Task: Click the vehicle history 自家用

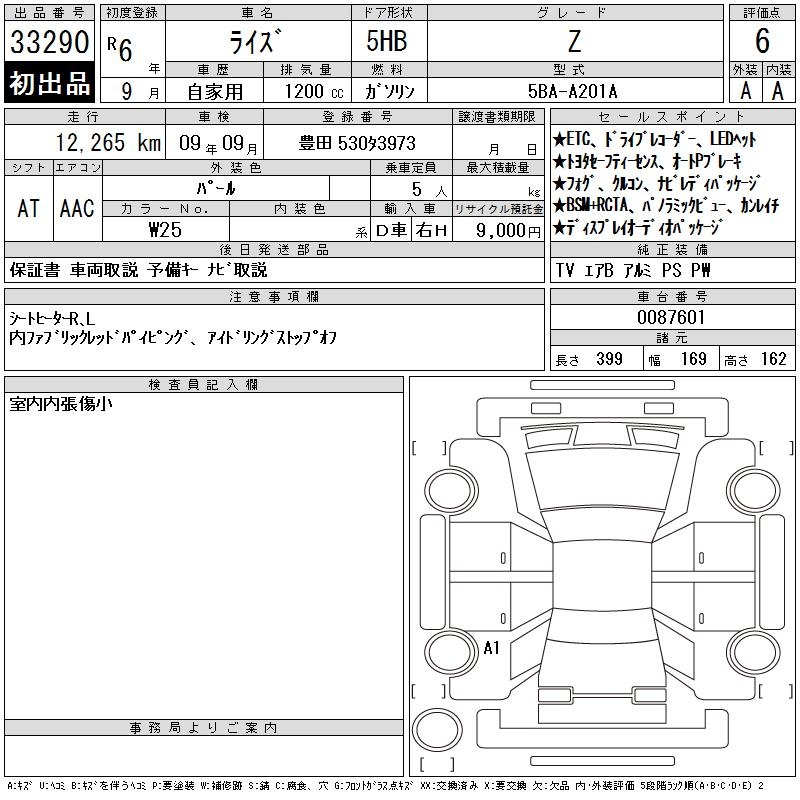Action: tap(215, 92)
